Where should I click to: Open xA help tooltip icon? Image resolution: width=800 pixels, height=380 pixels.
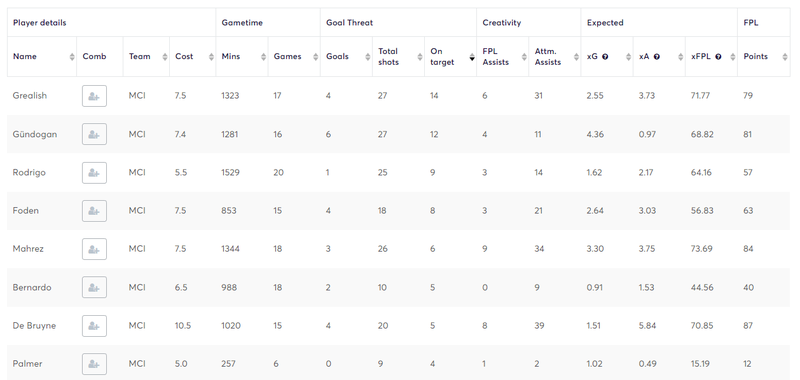point(657,57)
